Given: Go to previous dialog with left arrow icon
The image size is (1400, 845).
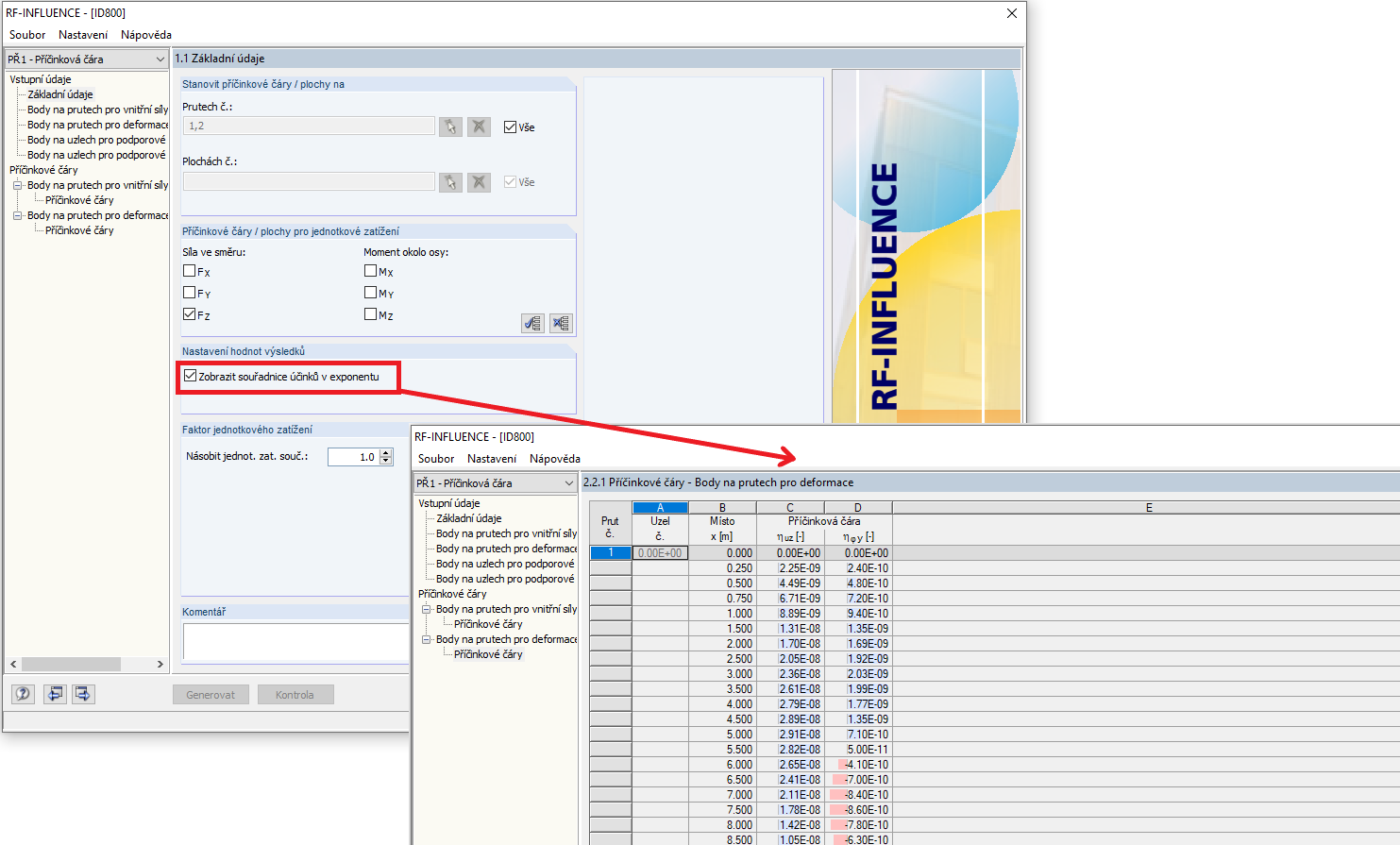Looking at the screenshot, I should pyautogui.click(x=56, y=694).
